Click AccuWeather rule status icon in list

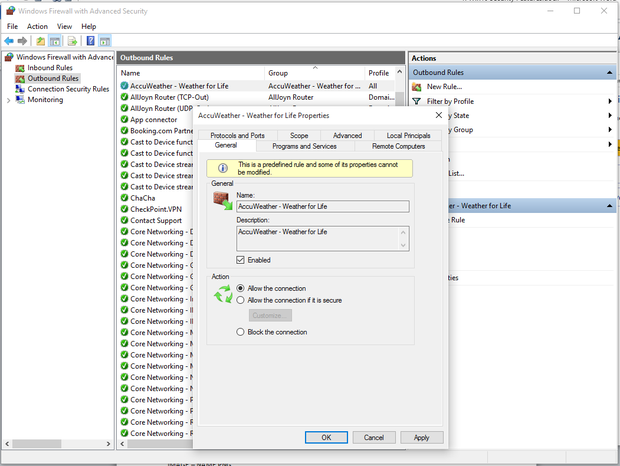[x=124, y=86]
